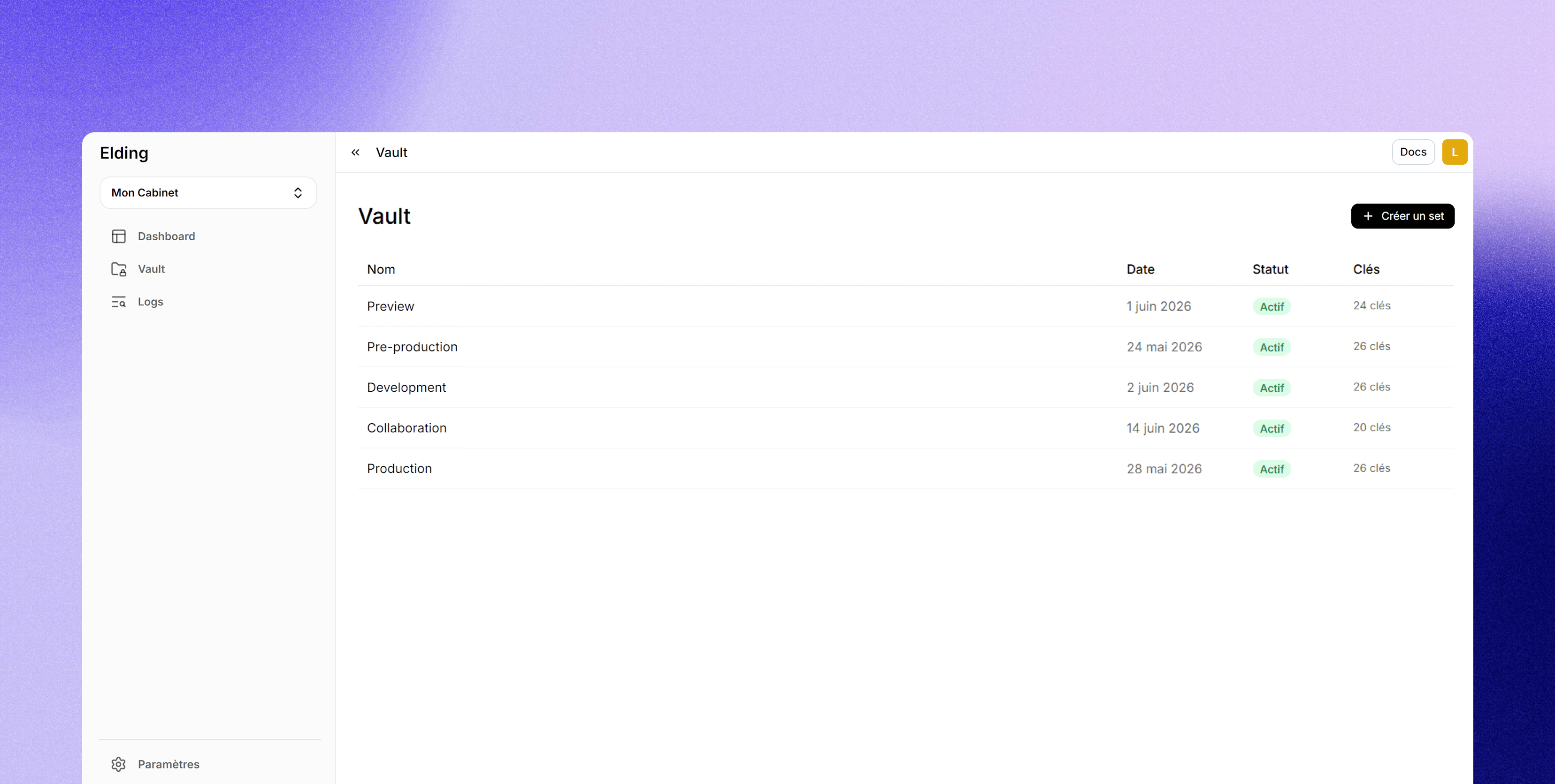
Task: Click the date 28 mai 2026
Action: 1164,468
